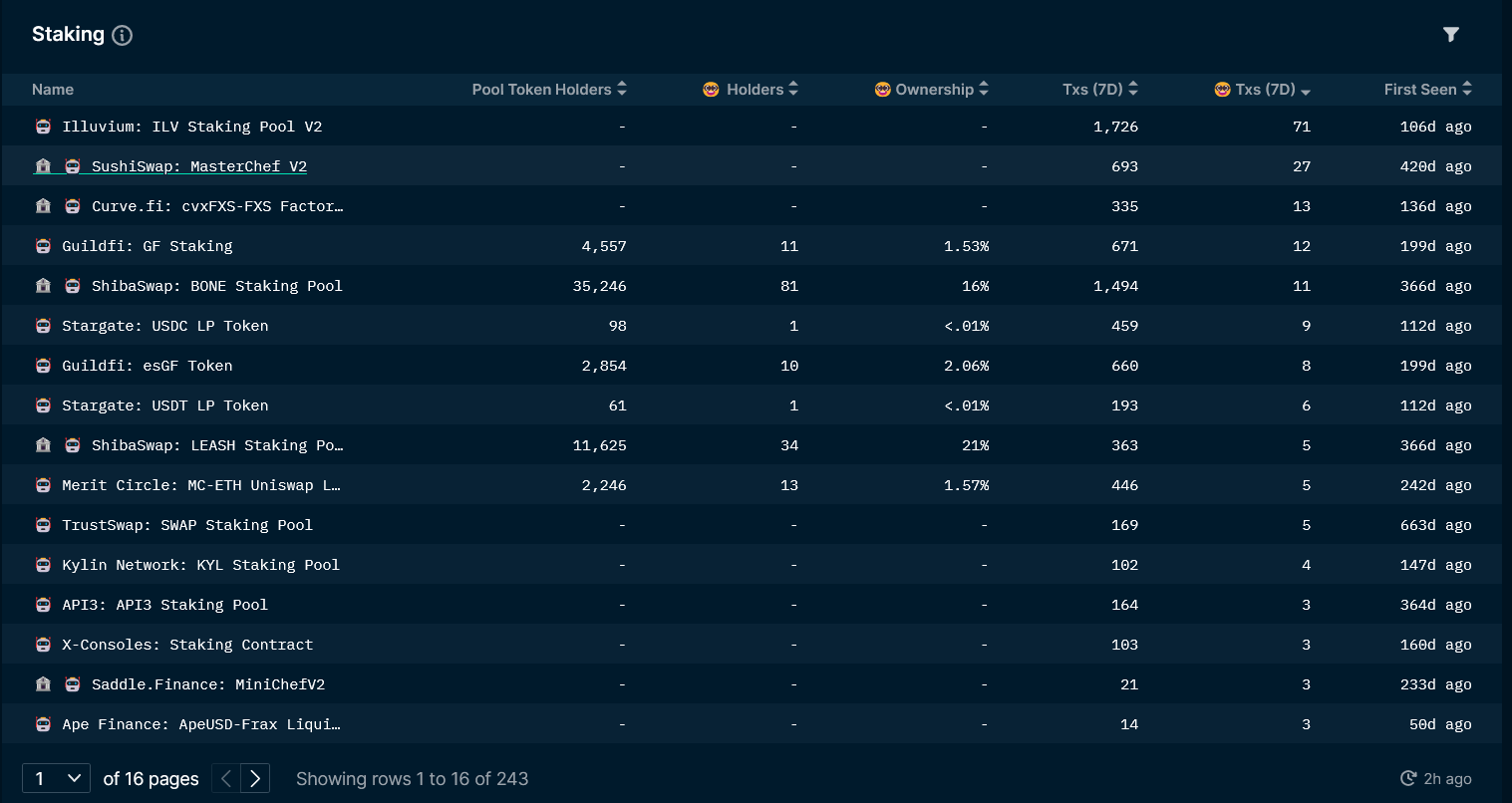
Task: Click smart money icon beside Ape Finance row
Action: pos(43,724)
